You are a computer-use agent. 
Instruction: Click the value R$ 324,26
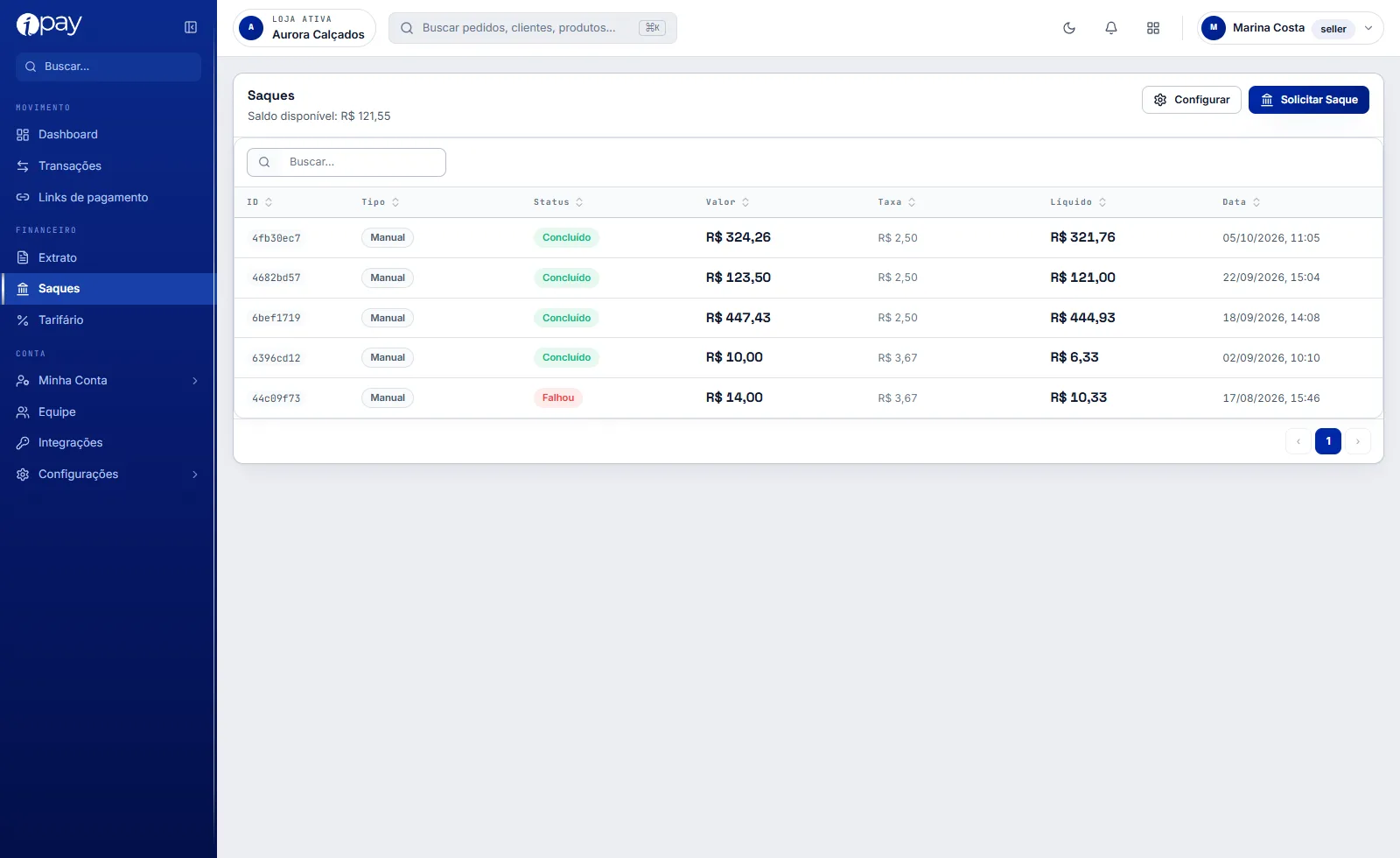click(738, 237)
